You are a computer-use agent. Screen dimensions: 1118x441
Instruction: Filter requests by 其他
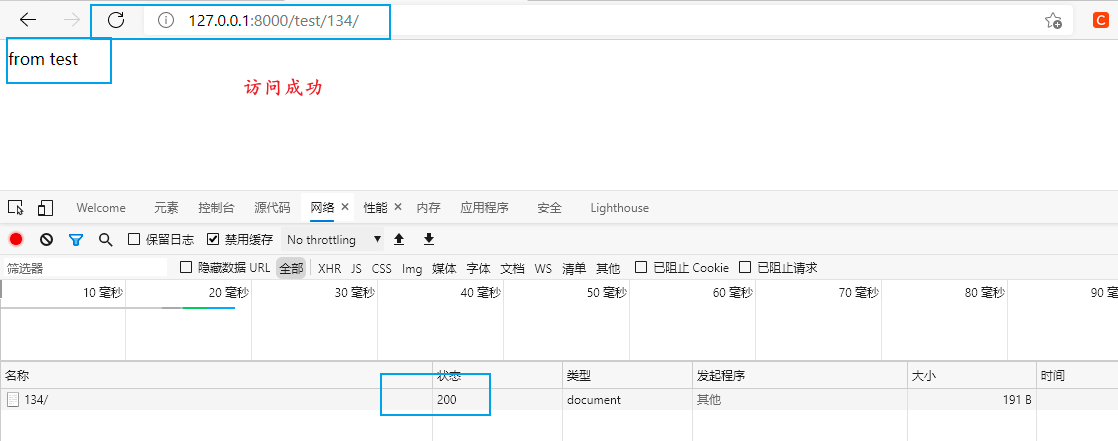[x=608, y=269]
